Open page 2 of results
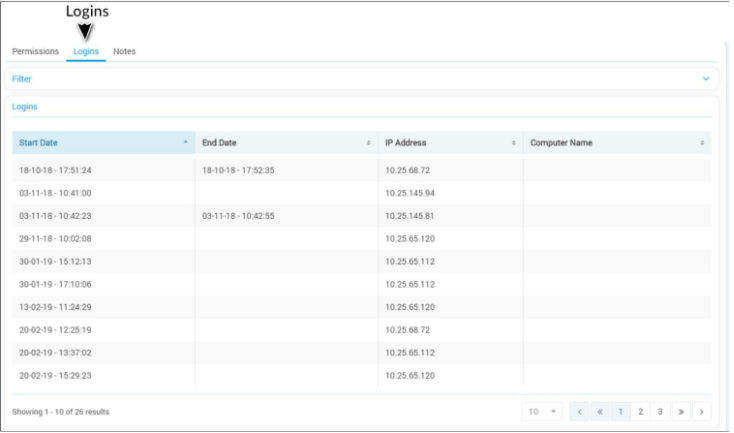Viewport: 734px width, 433px height. pyautogui.click(x=640, y=411)
